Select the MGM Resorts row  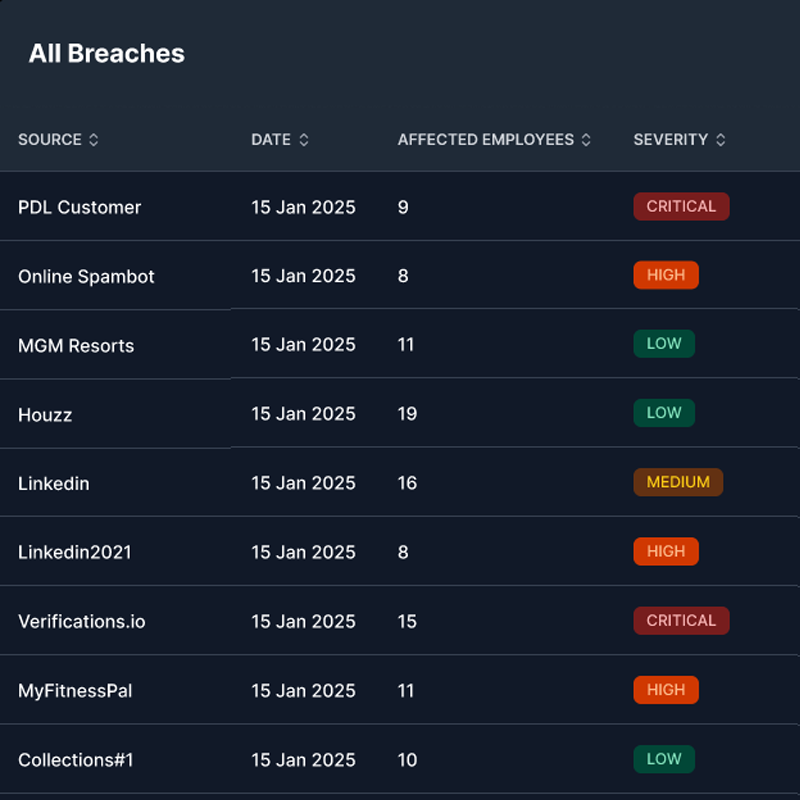pyautogui.click(x=76, y=345)
